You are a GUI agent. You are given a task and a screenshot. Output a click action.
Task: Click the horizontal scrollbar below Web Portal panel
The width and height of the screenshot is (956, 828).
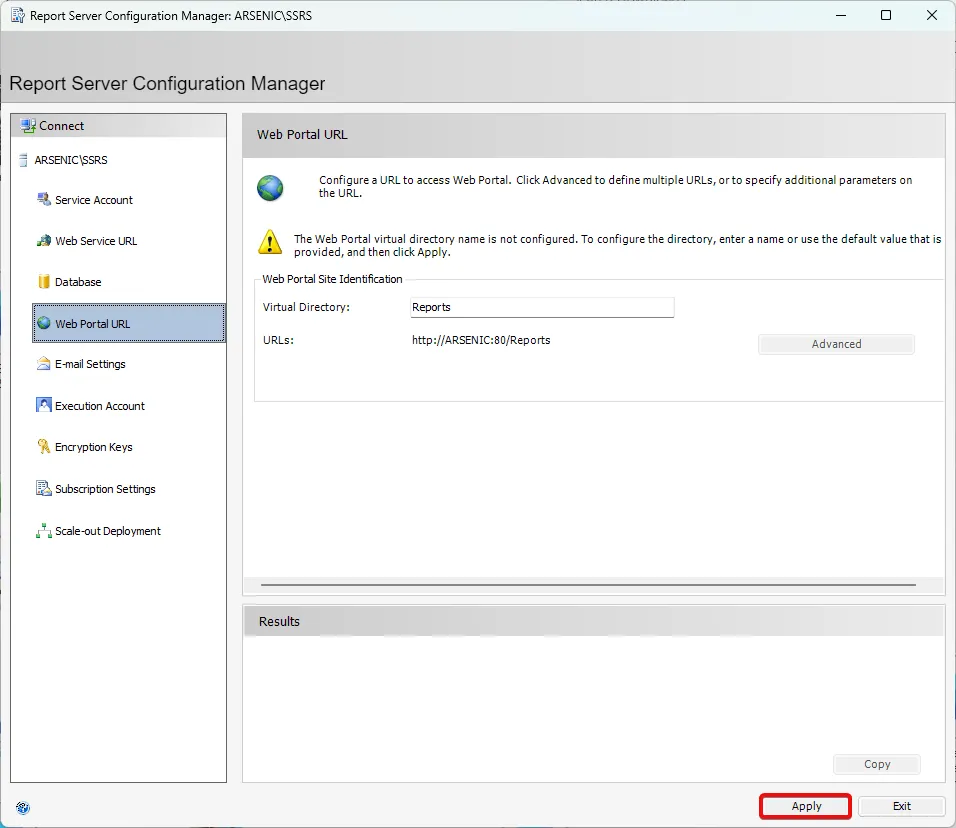(x=588, y=585)
